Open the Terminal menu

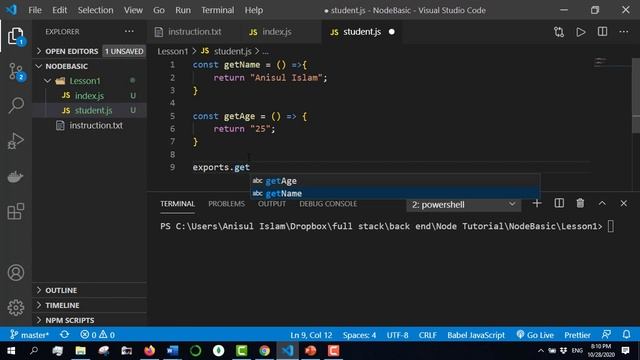[x=218, y=10]
